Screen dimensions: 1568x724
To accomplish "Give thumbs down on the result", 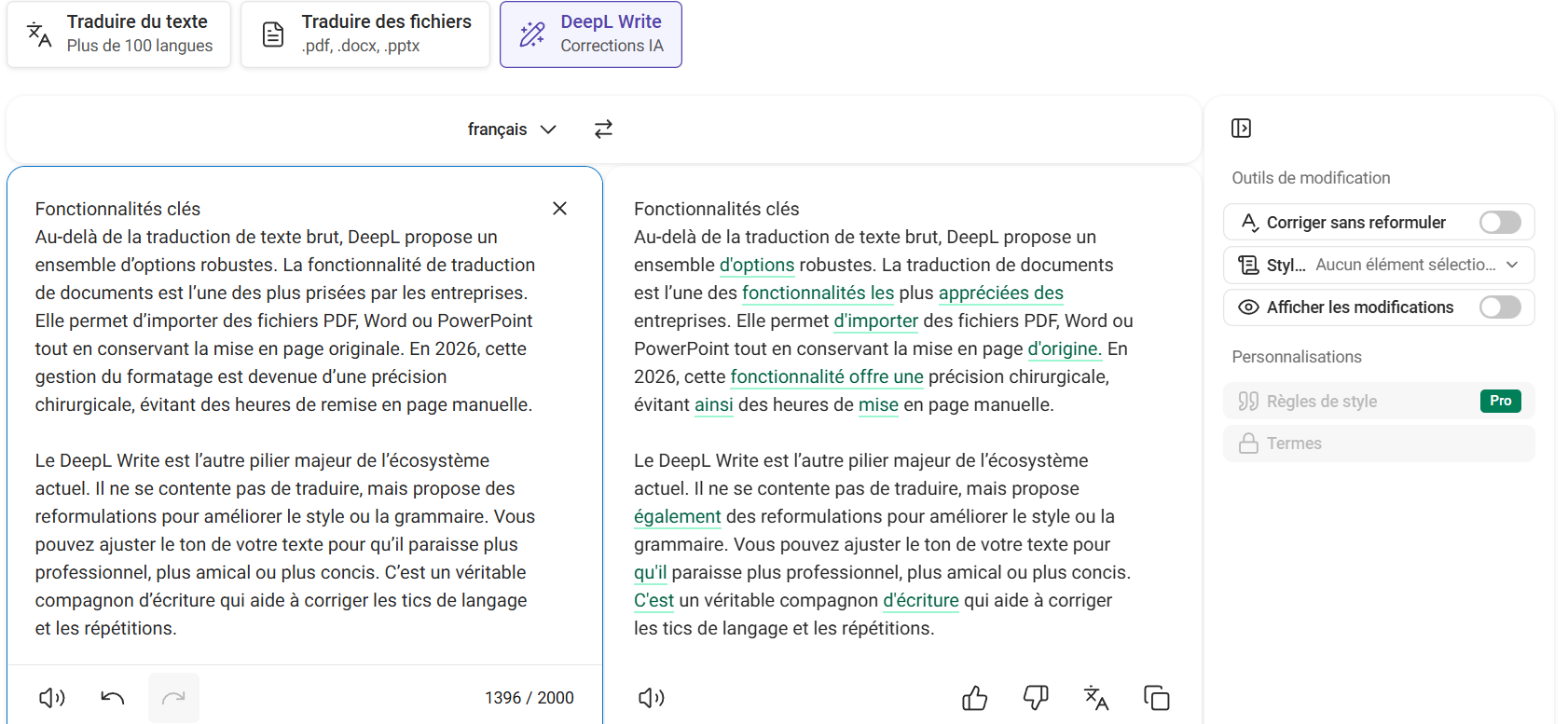I will (1036, 698).
